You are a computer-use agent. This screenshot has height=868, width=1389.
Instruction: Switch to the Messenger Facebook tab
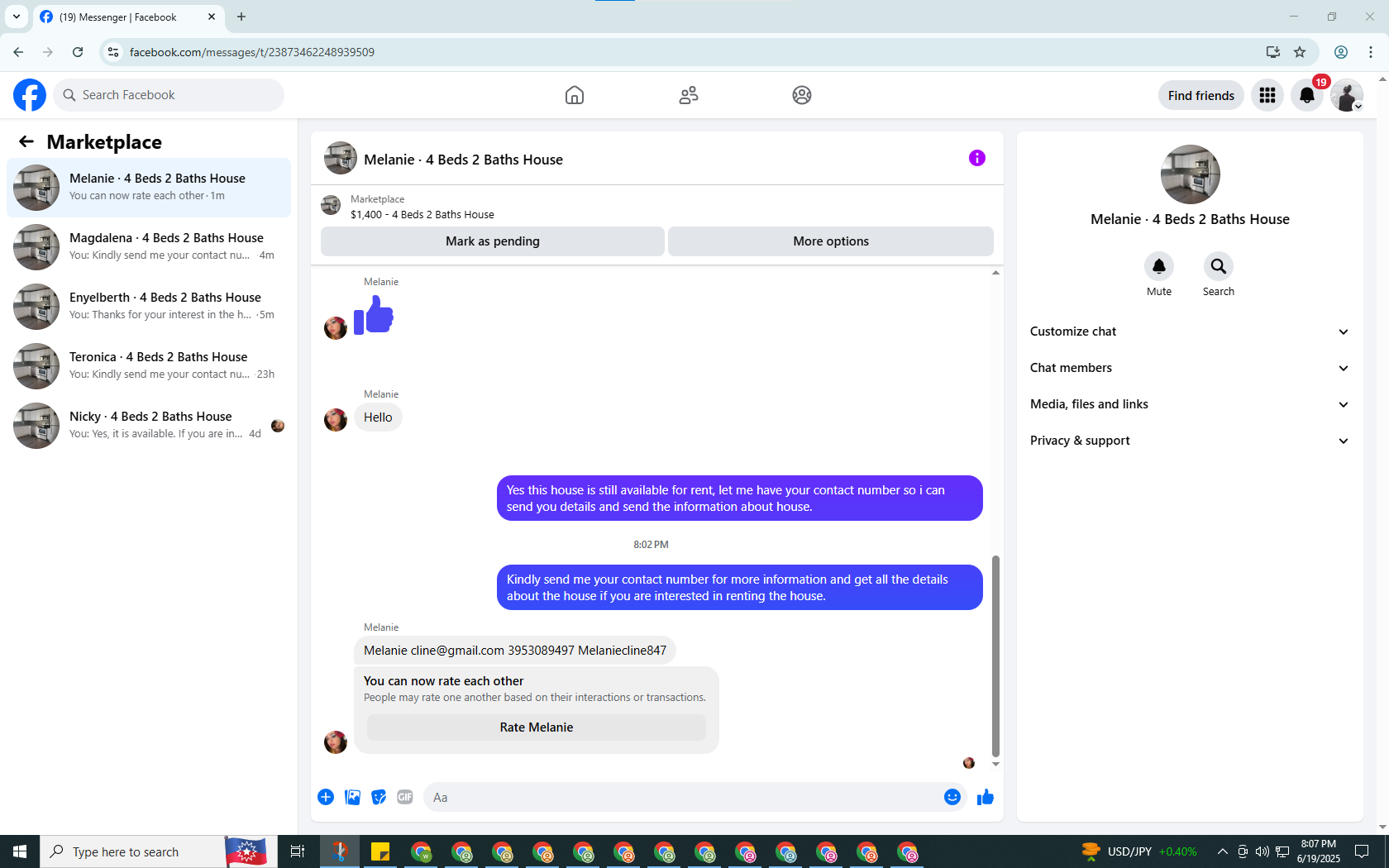[128, 17]
